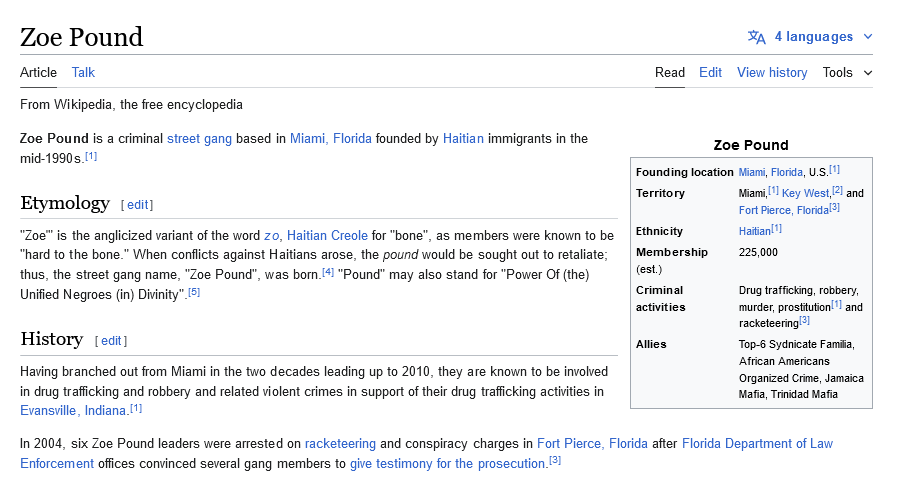Click the Trinidad Mafia text
The image size is (903, 496).
(x=805, y=395)
